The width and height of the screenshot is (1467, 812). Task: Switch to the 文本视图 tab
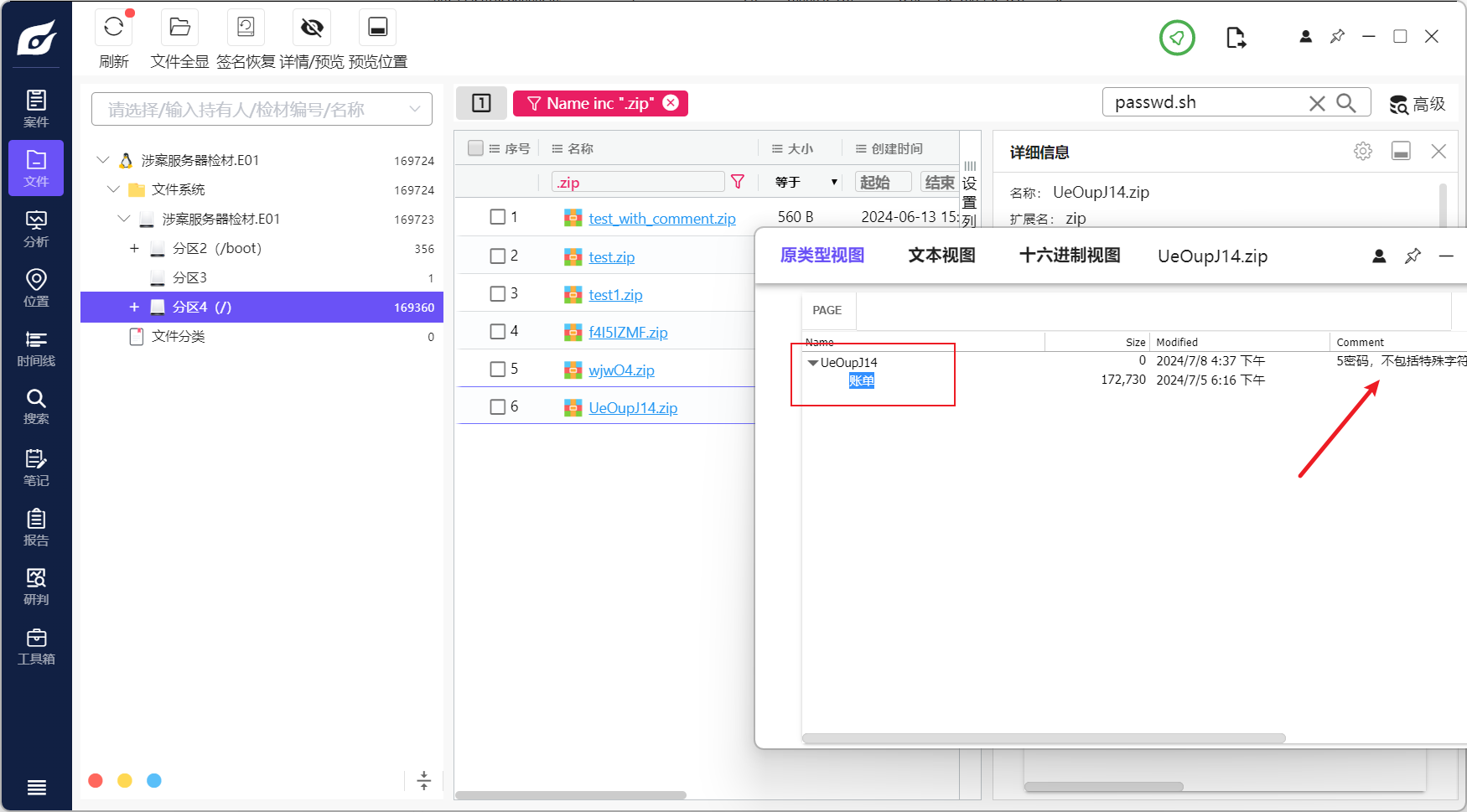coord(941,256)
